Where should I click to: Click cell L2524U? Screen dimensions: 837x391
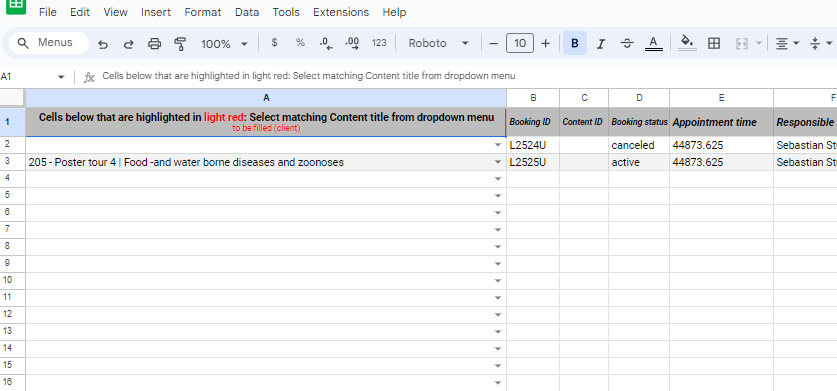click(533, 145)
